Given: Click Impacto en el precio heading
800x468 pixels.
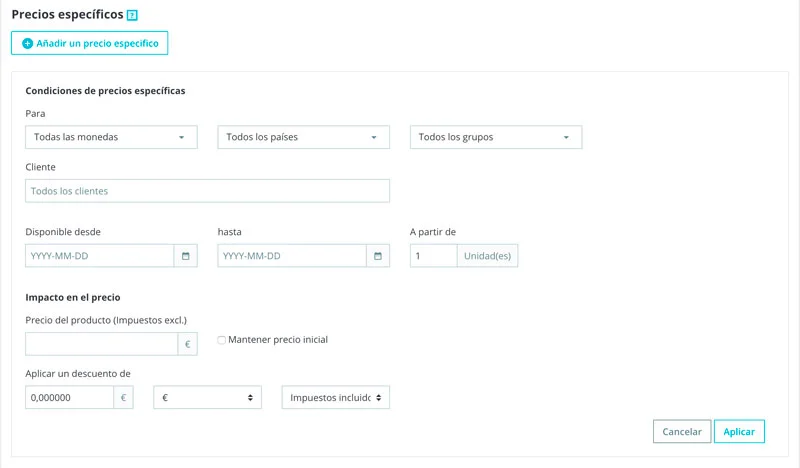Looking at the screenshot, I should (73, 298).
